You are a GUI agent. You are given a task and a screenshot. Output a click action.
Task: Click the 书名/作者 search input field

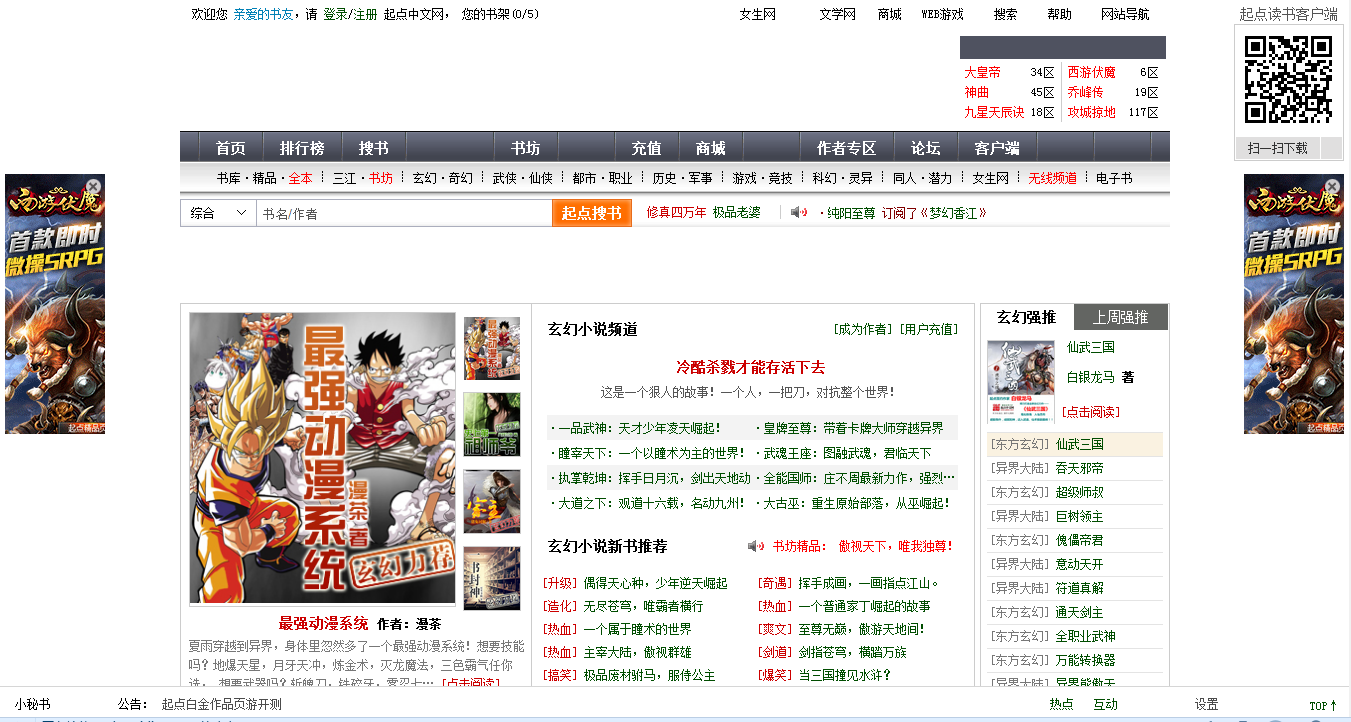tap(404, 213)
